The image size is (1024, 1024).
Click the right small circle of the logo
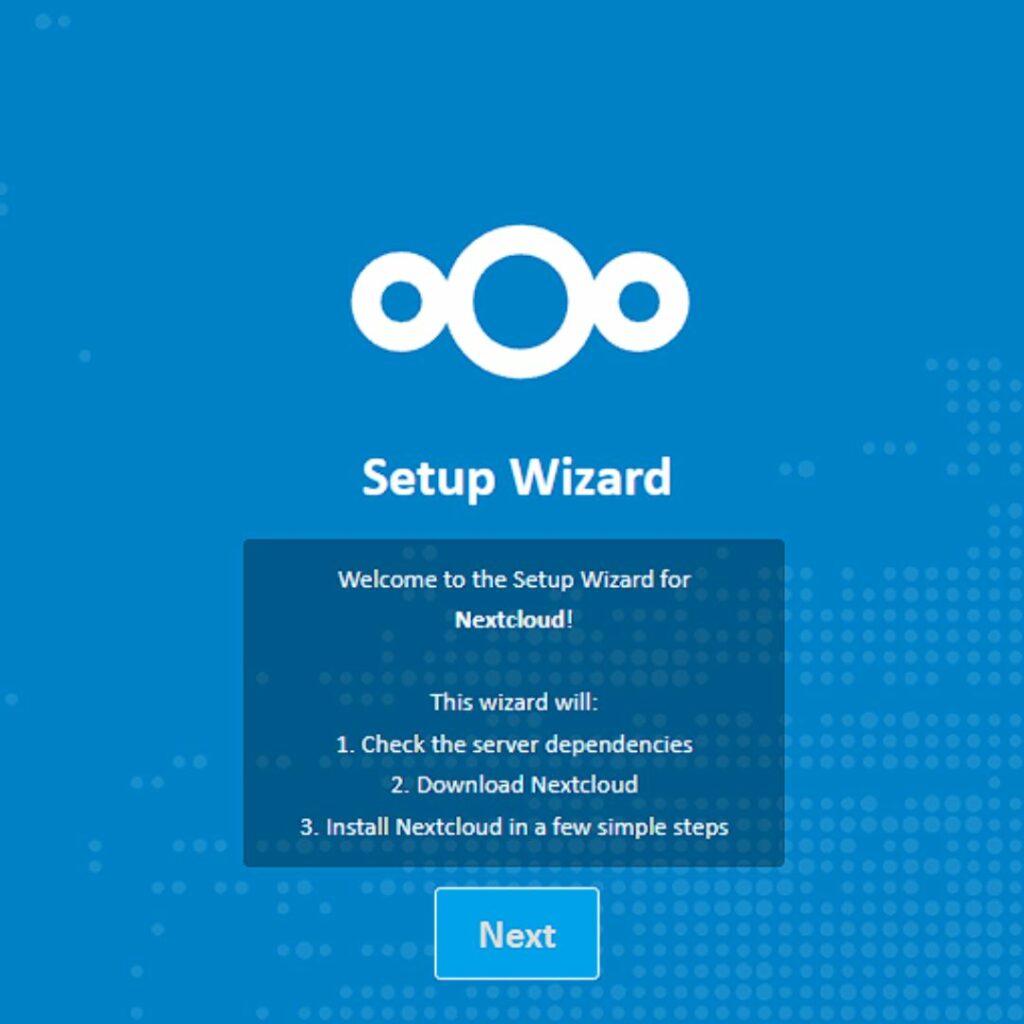639,302
